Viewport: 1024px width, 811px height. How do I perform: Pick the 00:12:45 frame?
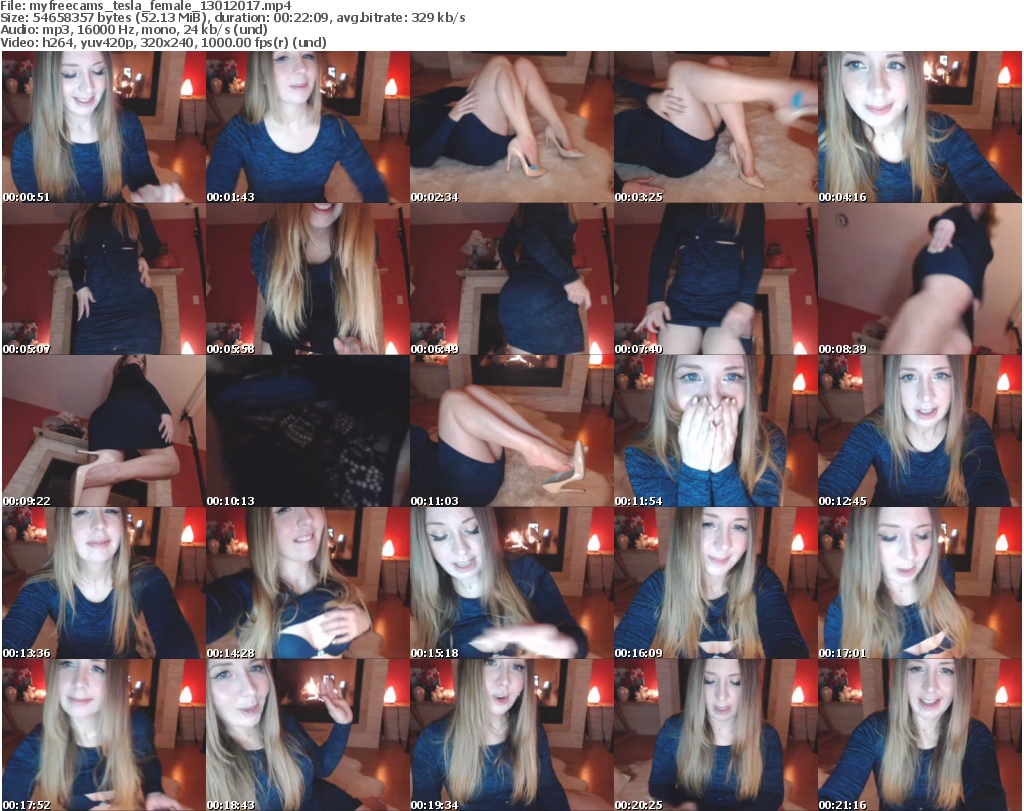(x=920, y=431)
